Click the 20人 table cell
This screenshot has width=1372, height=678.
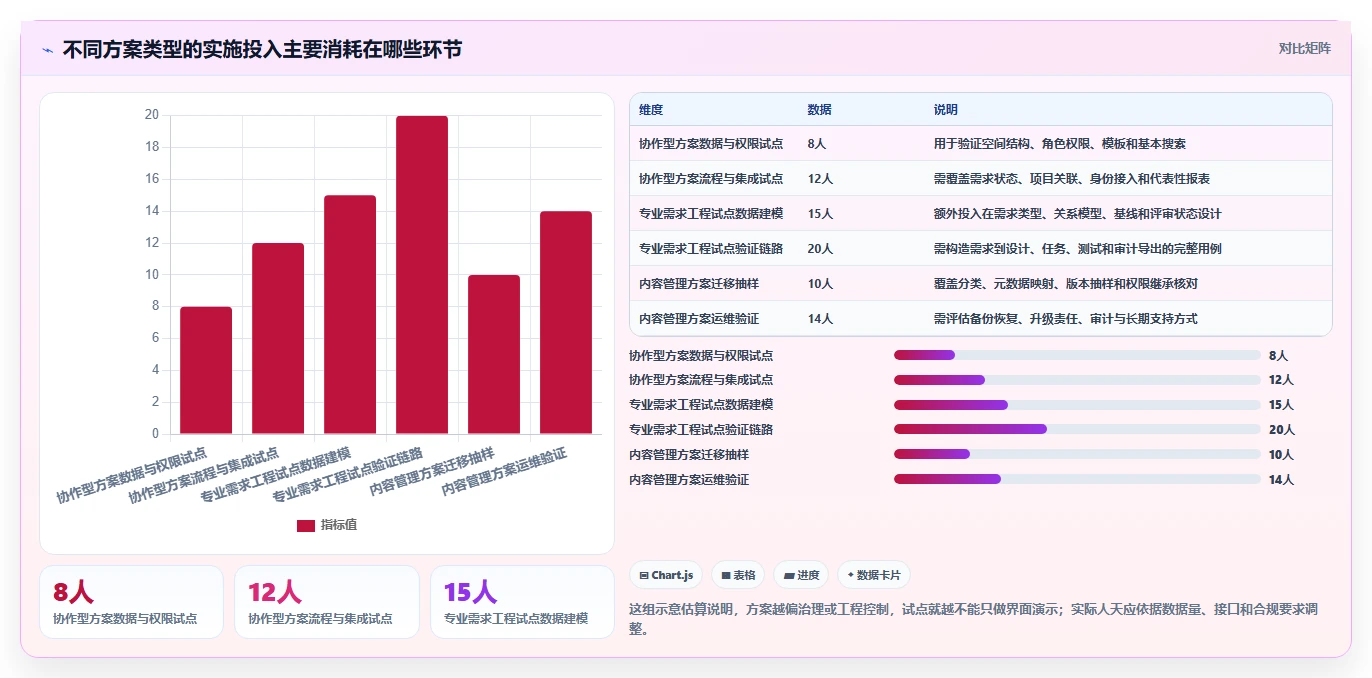820,249
